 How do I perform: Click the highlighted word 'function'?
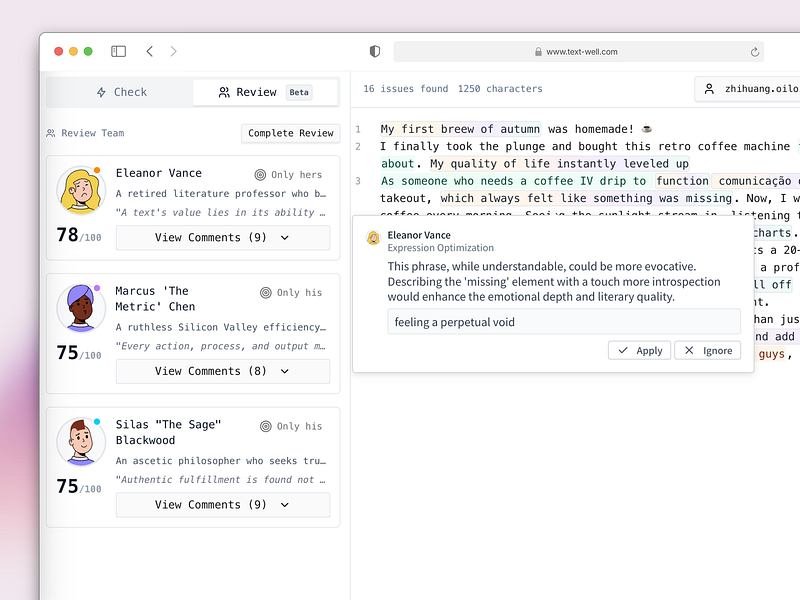click(x=682, y=181)
